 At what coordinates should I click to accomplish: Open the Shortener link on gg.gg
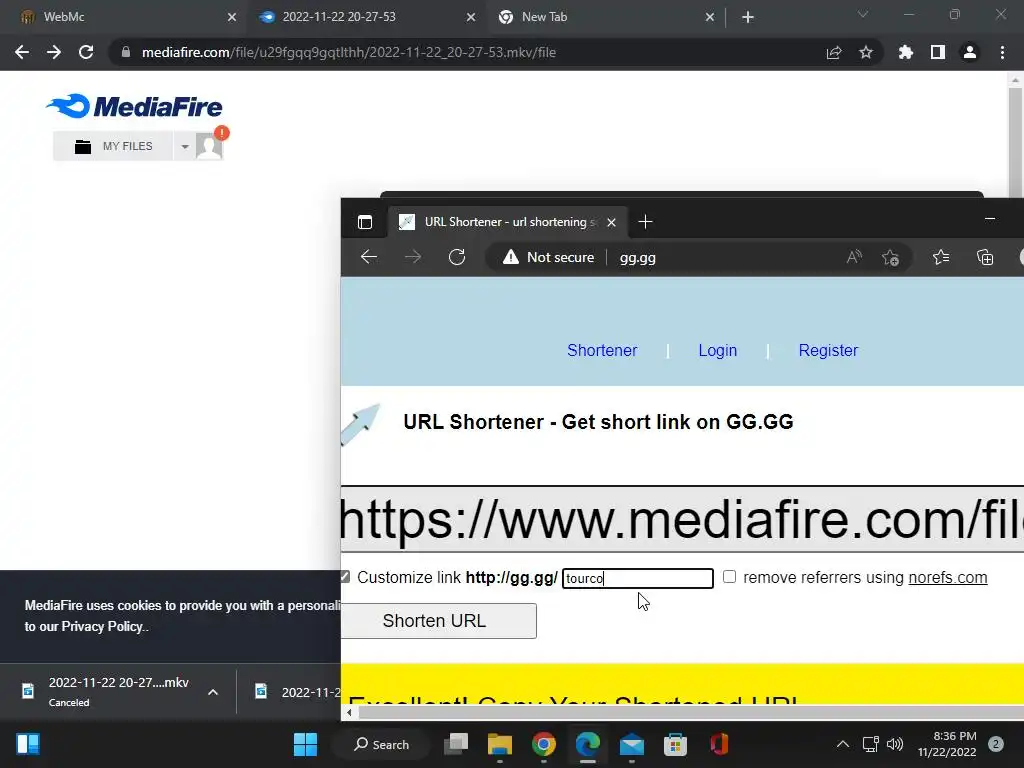[602, 351]
